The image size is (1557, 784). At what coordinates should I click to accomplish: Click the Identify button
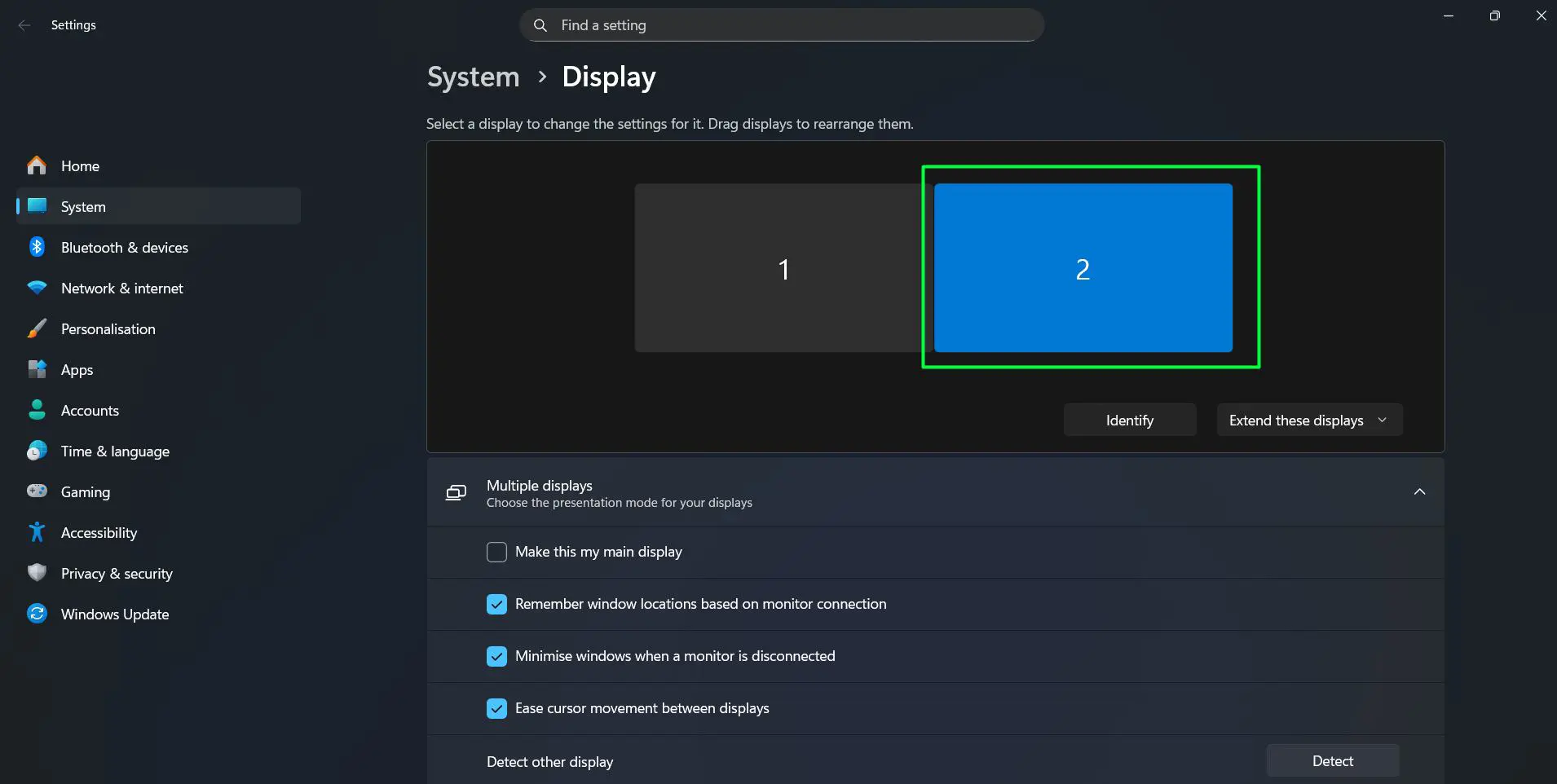[x=1129, y=420]
